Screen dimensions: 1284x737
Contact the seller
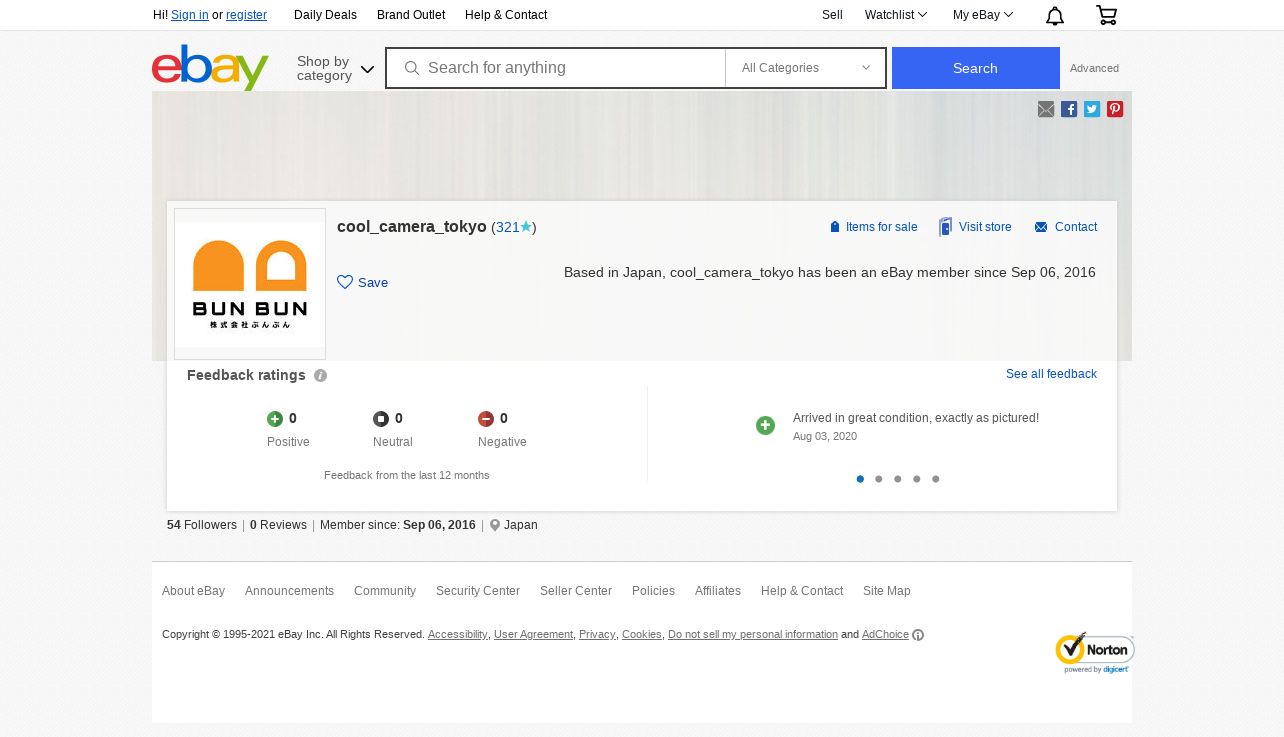(1066, 227)
